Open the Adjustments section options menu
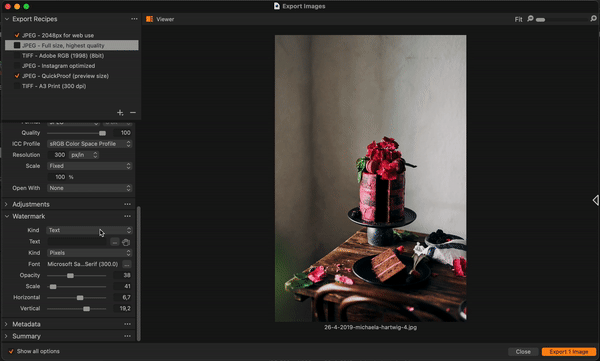 click(127, 204)
